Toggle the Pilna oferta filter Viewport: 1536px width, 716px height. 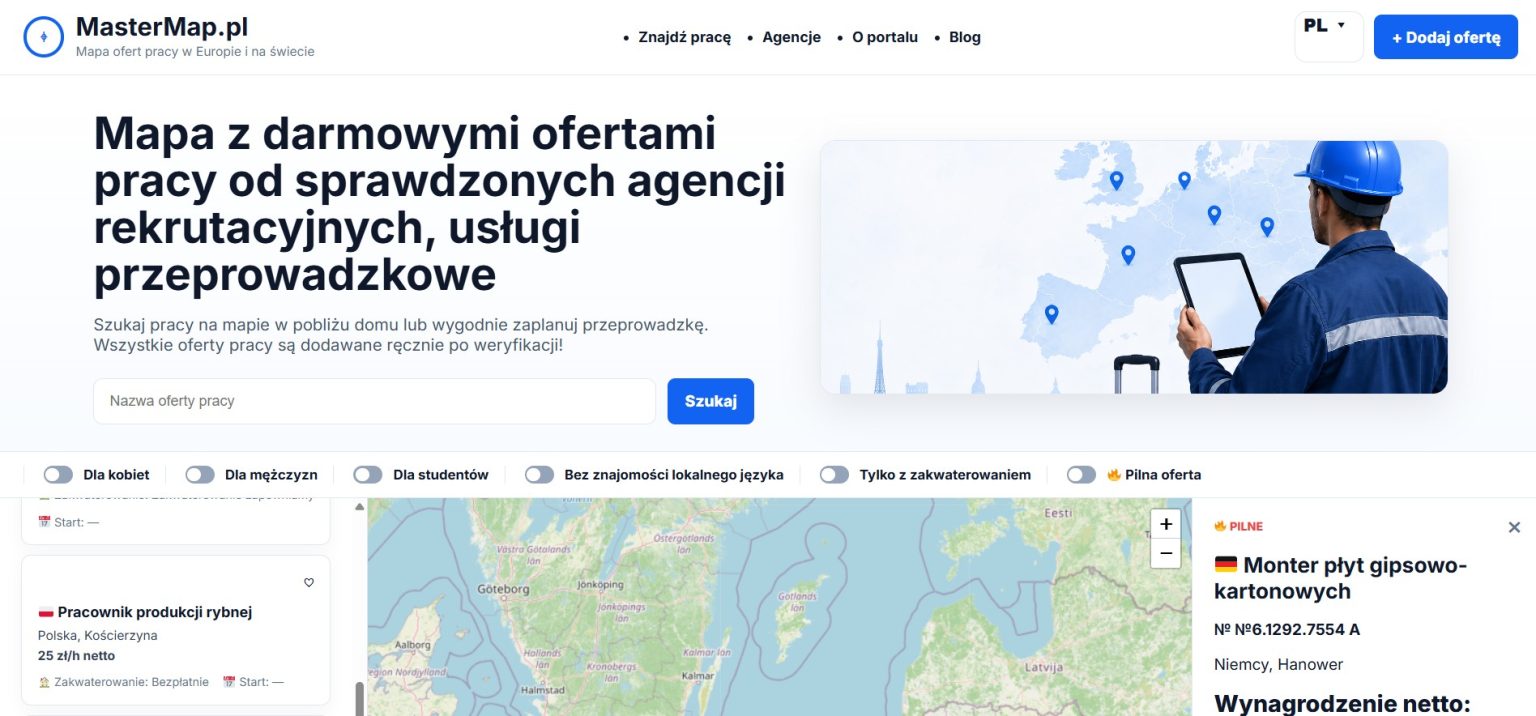[1082, 475]
